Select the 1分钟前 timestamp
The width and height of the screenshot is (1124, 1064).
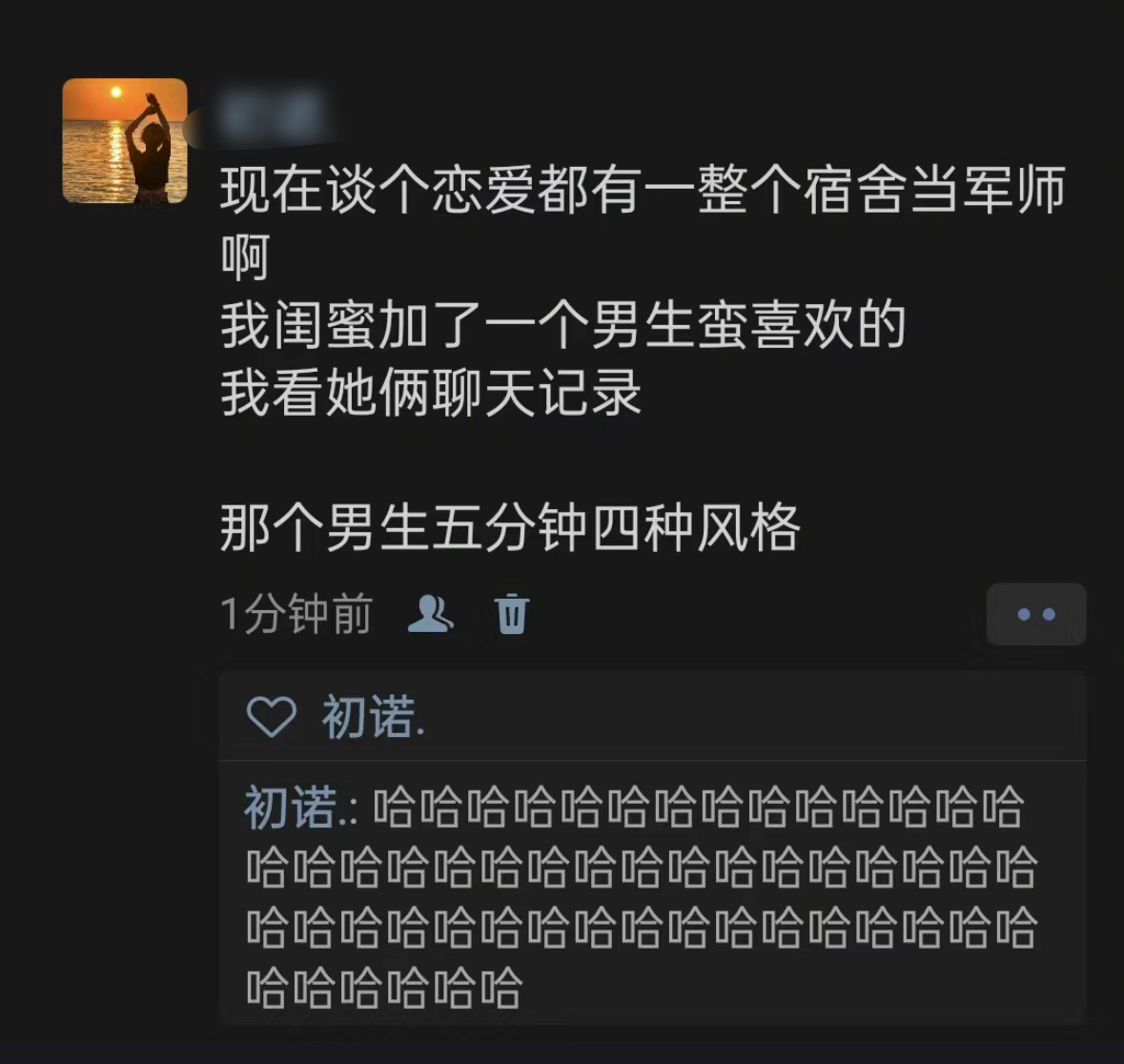point(296,614)
